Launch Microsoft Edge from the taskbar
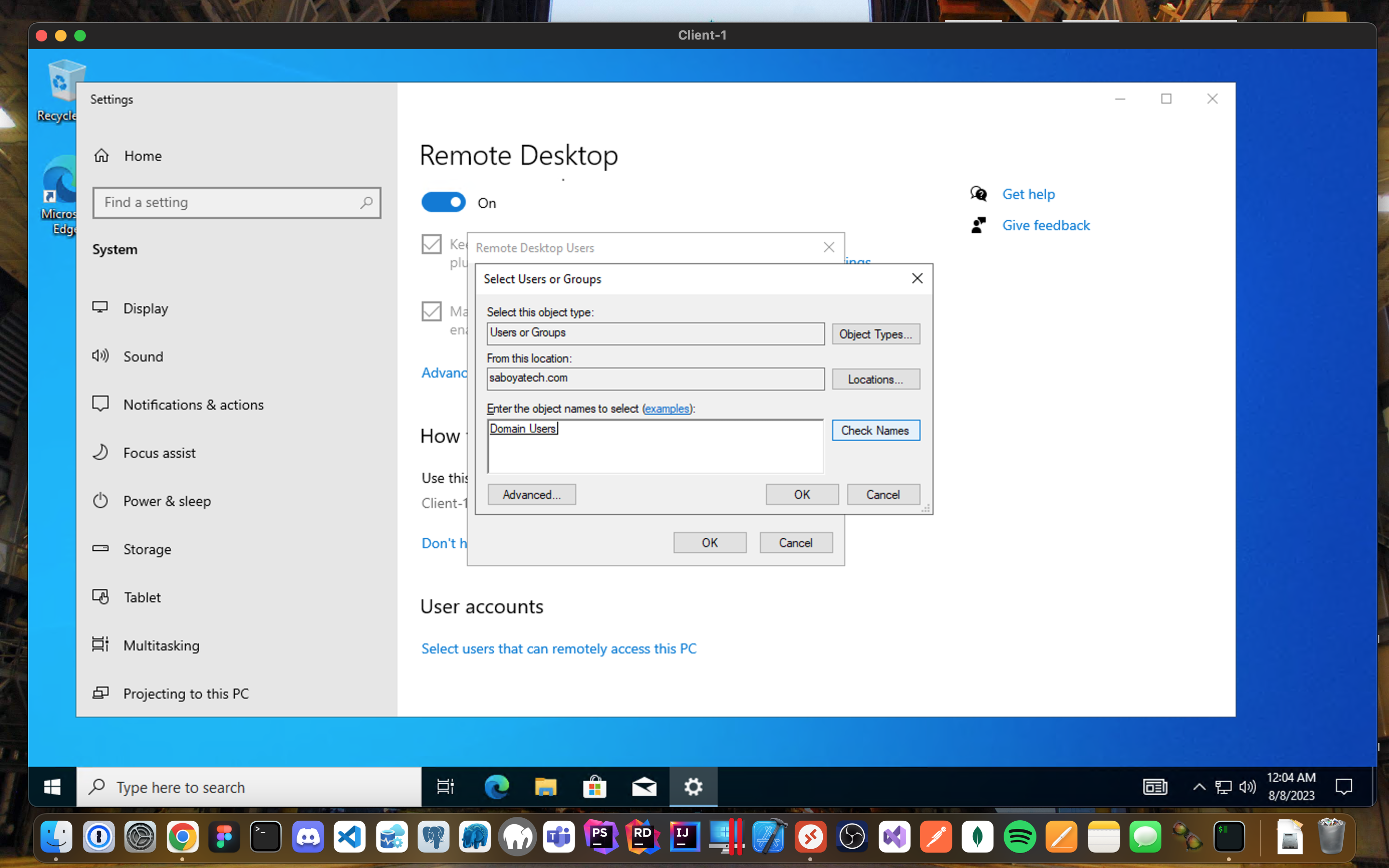Screen dimensions: 1389x868 [x=496, y=787]
